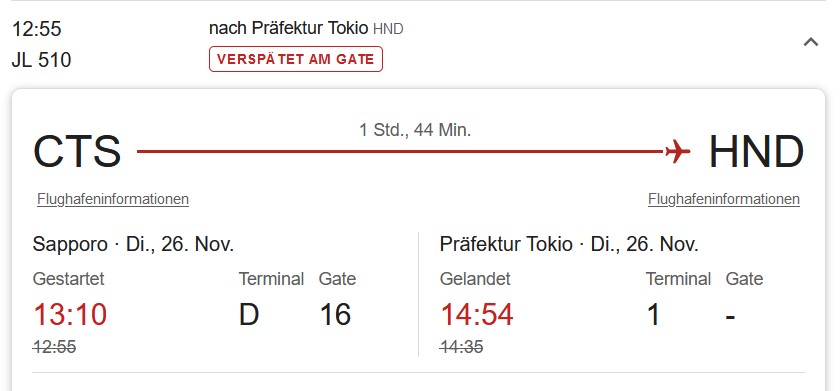Image resolution: width=840 pixels, height=391 pixels.
Task: Open Flughafeninformationen link under CTS
Action: [113, 199]
